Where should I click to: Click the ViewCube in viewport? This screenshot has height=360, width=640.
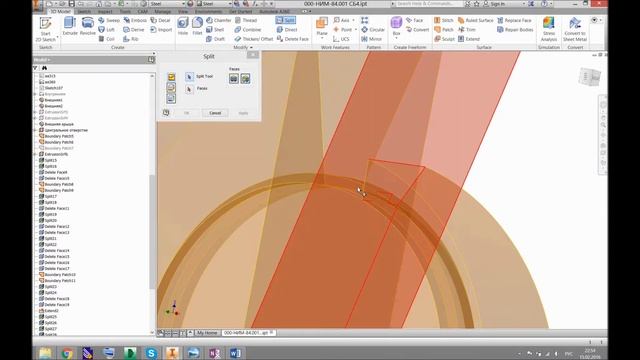click(x=589, y=76)
